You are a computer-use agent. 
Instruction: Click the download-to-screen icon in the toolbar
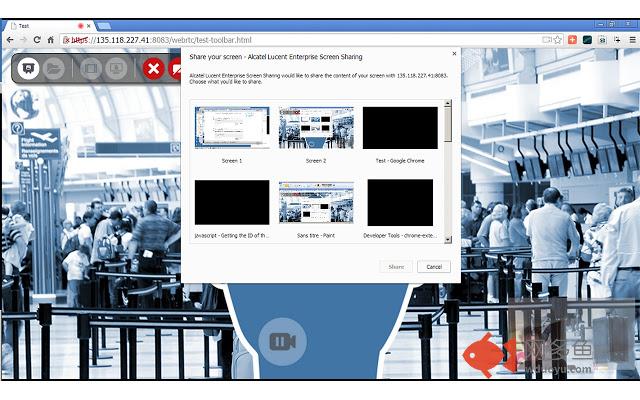[116, 68]
